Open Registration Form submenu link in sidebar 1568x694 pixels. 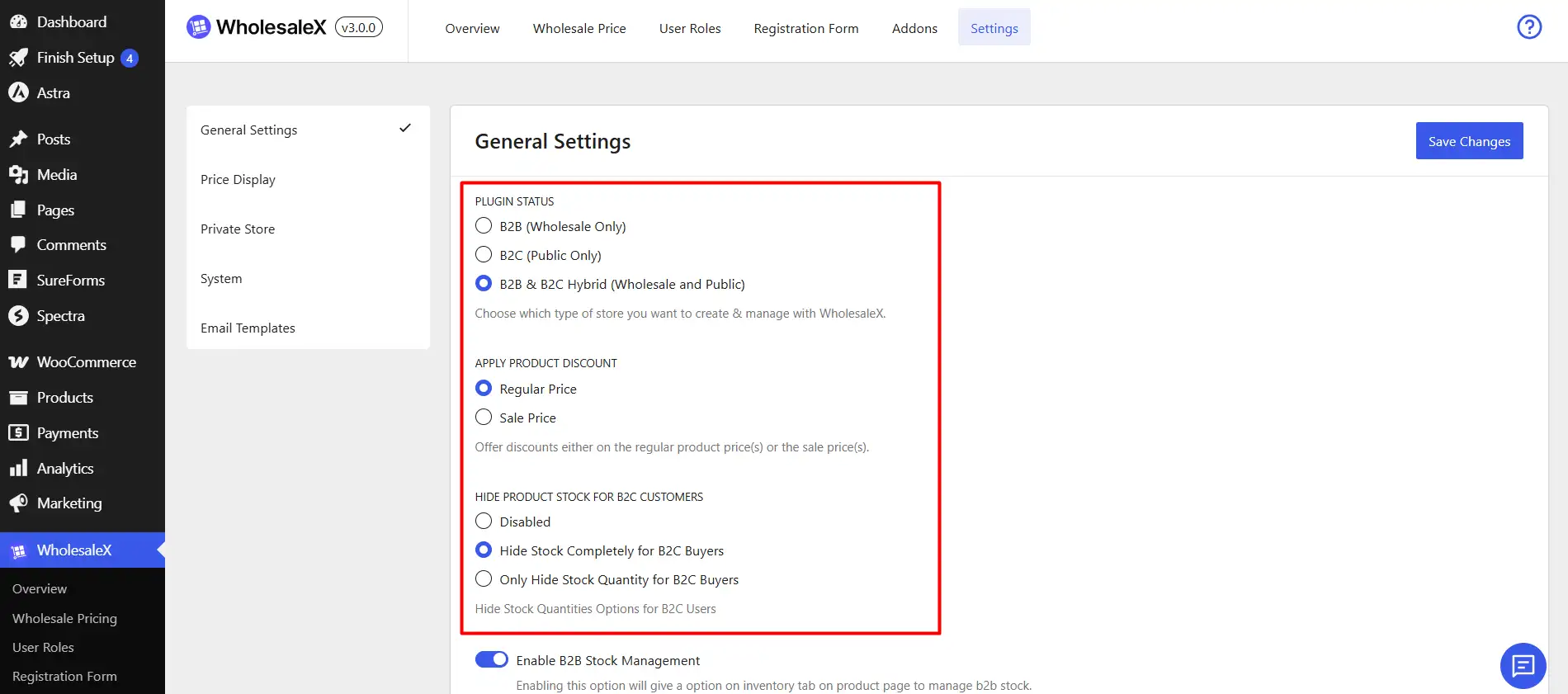click(x=64, y=677)
